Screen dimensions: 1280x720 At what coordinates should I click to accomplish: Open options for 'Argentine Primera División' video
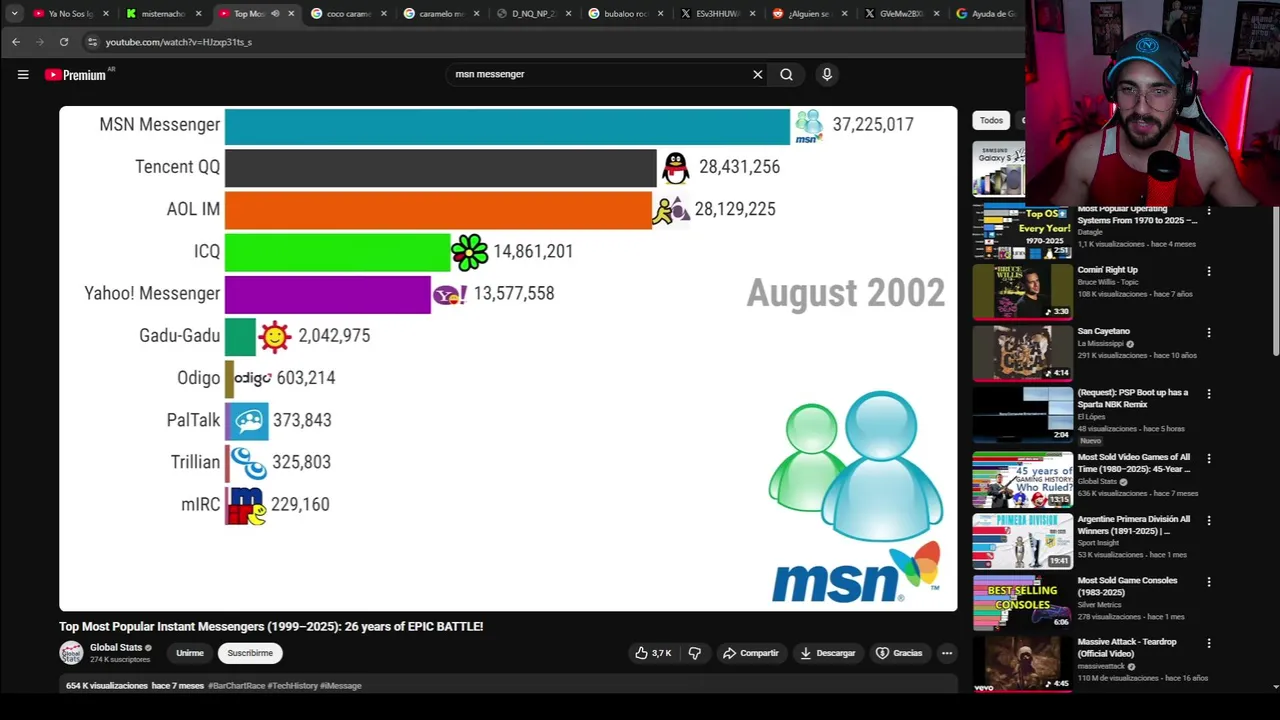pos(1209,521)
